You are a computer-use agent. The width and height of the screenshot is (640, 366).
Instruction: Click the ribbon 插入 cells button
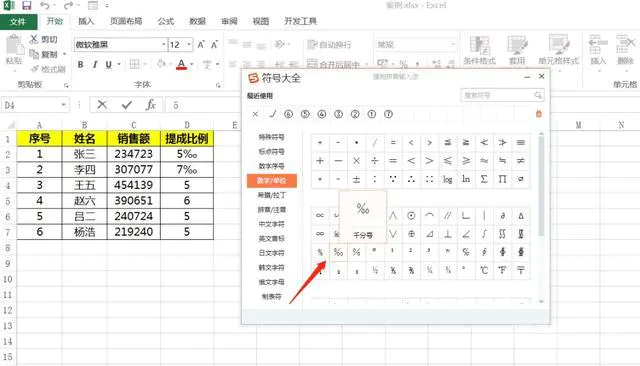[598, 50]
